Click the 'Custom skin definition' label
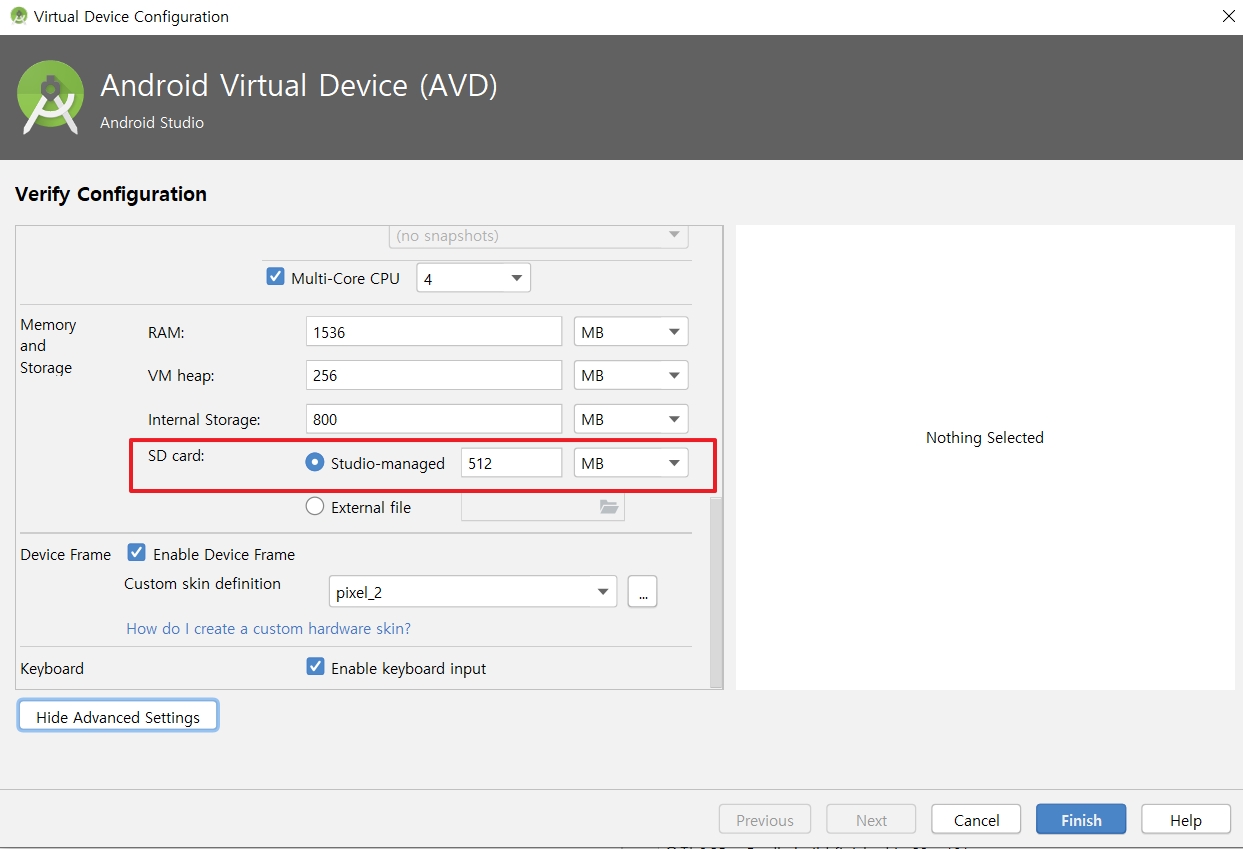 click(x=202, y=583)
